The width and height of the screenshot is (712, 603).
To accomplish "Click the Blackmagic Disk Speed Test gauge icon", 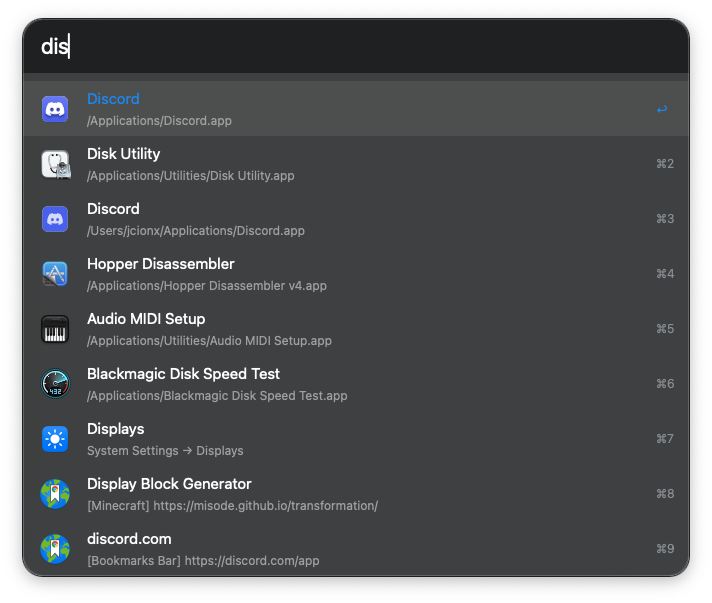I will (55, 384).
